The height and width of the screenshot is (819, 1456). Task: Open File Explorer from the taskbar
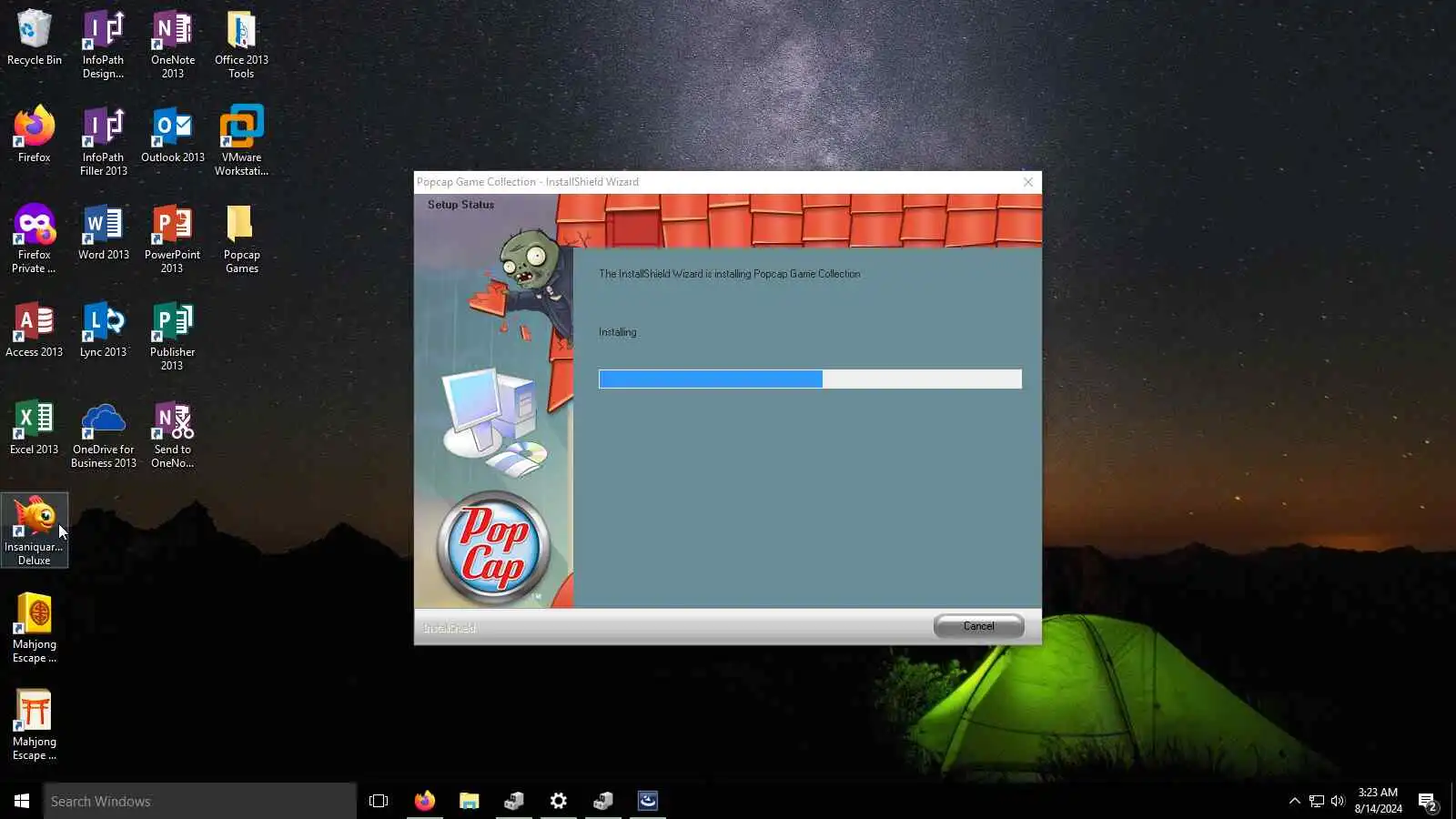pos(469,801)
